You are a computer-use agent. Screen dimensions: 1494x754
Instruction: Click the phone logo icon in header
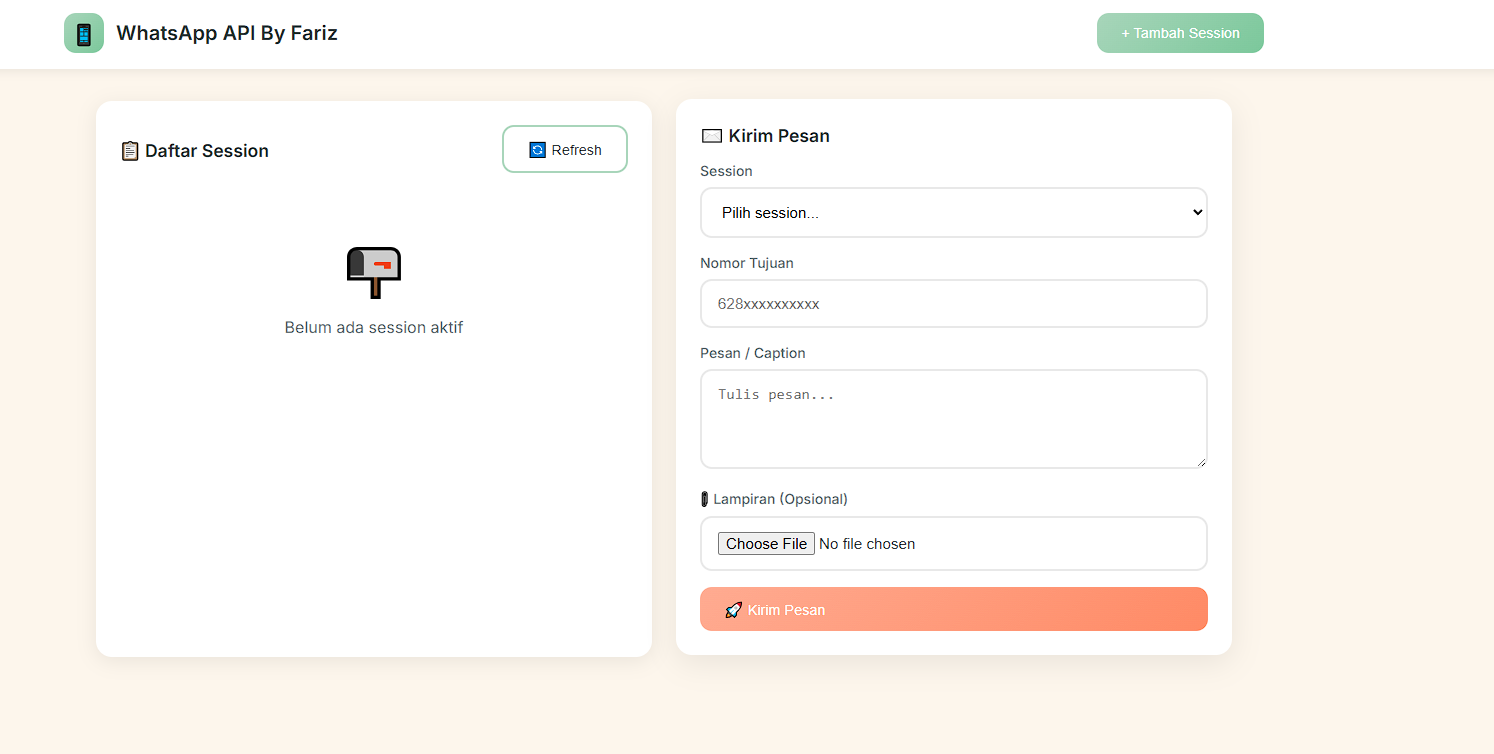(x=84, y=34)
